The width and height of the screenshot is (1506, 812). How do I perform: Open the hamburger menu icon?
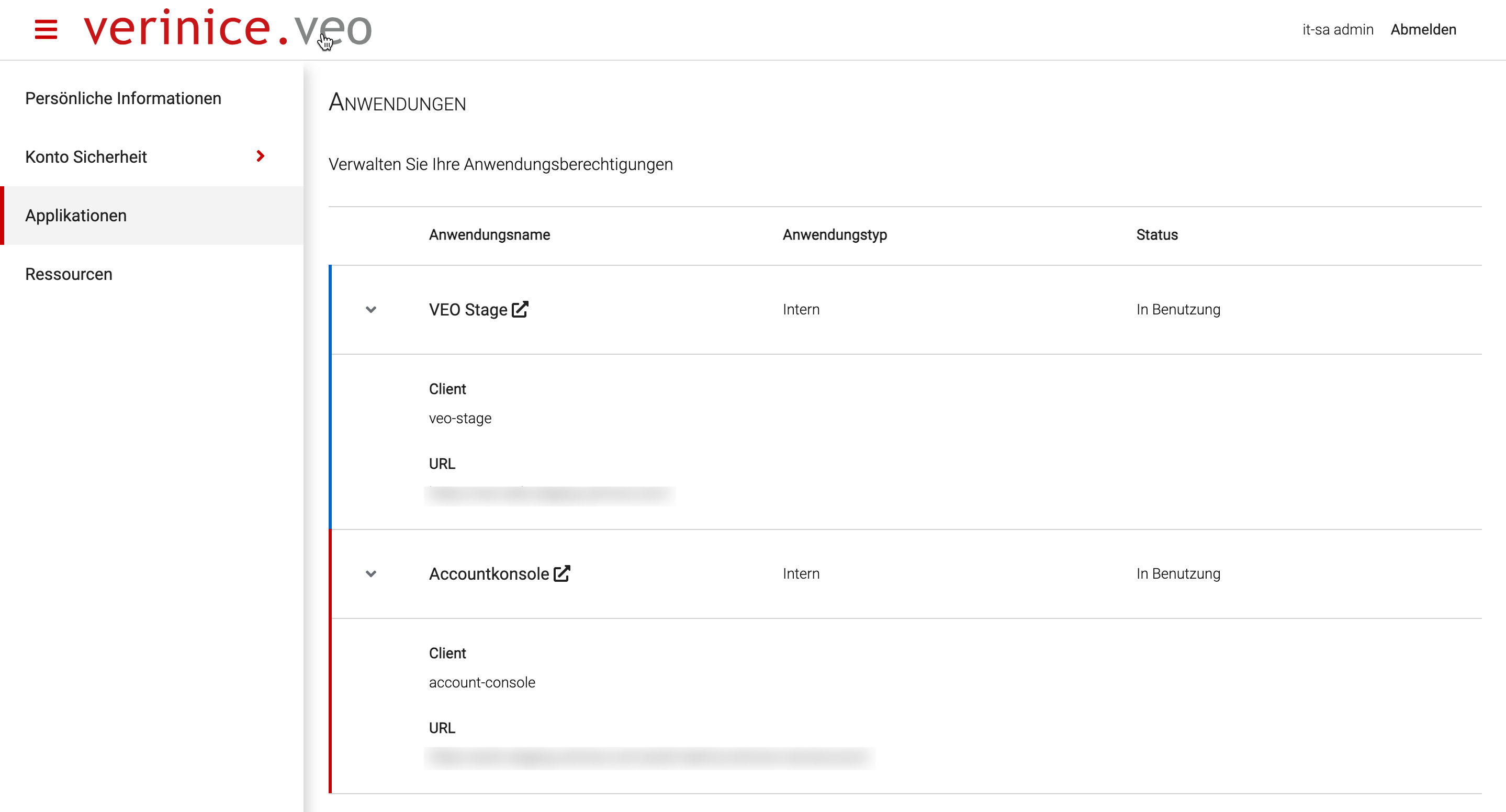[46, 29]
